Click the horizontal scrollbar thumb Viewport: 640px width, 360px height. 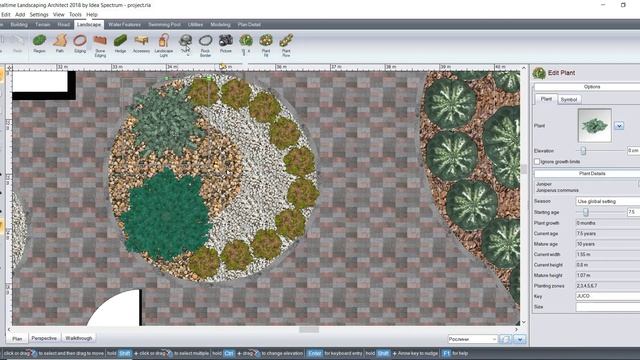309,330
